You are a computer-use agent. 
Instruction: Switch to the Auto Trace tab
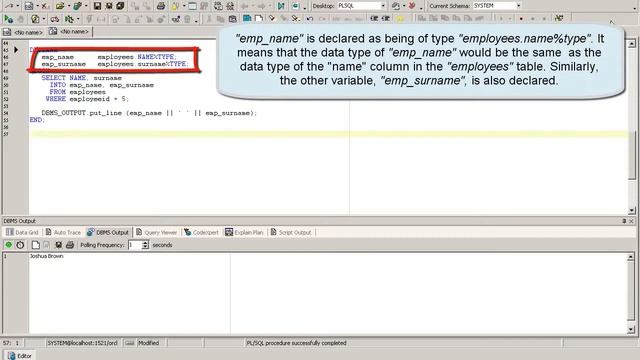pos(63,232)
